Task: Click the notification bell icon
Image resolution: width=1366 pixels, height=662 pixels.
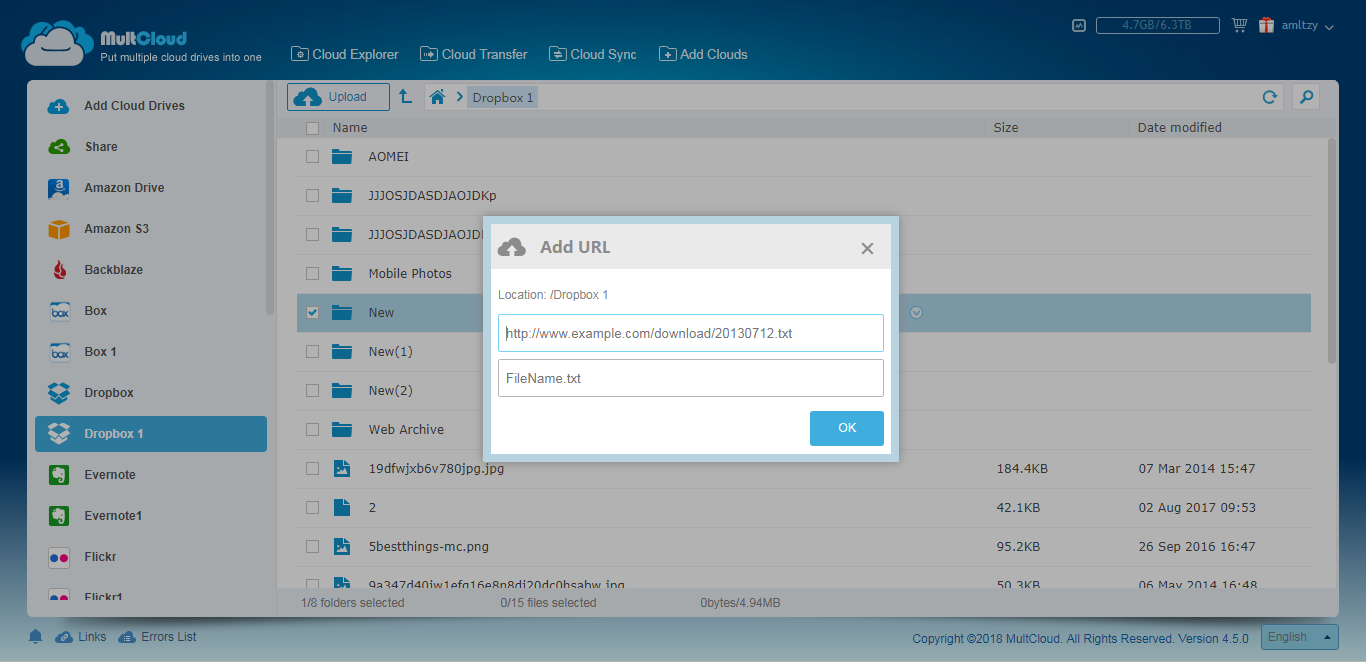Action: point(36,637)
